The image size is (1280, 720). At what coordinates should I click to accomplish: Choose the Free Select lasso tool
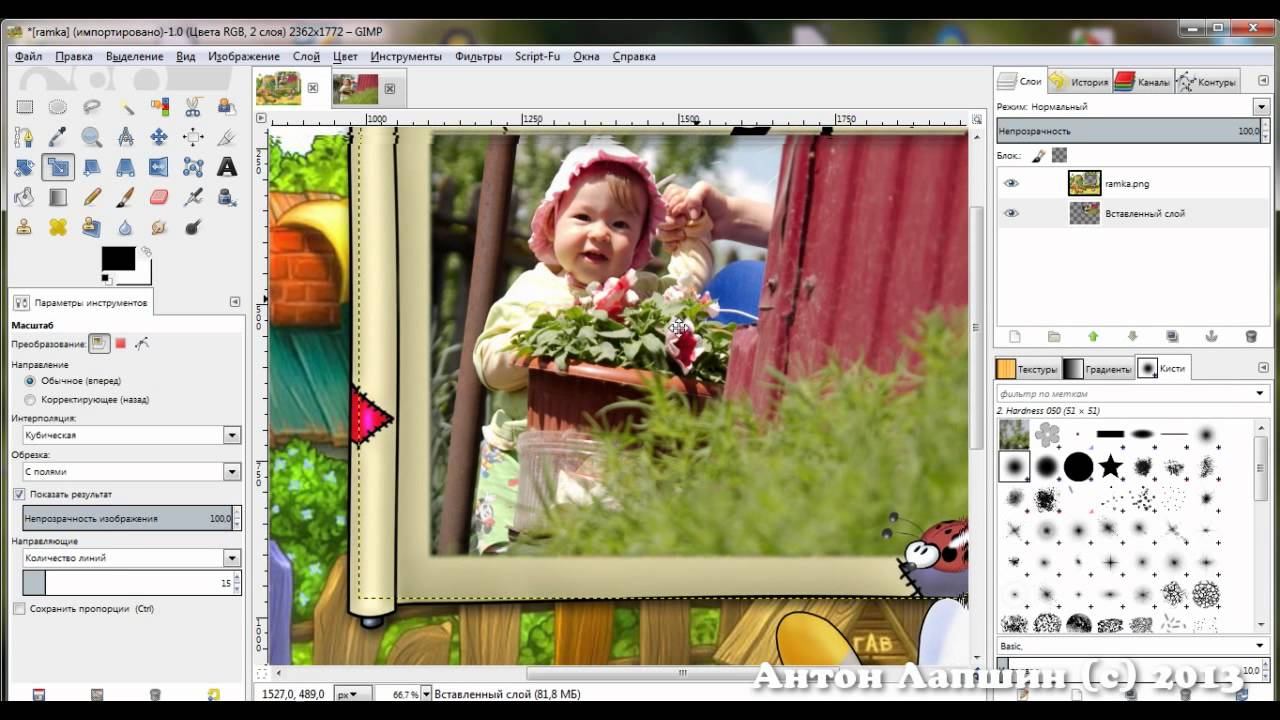92,107
